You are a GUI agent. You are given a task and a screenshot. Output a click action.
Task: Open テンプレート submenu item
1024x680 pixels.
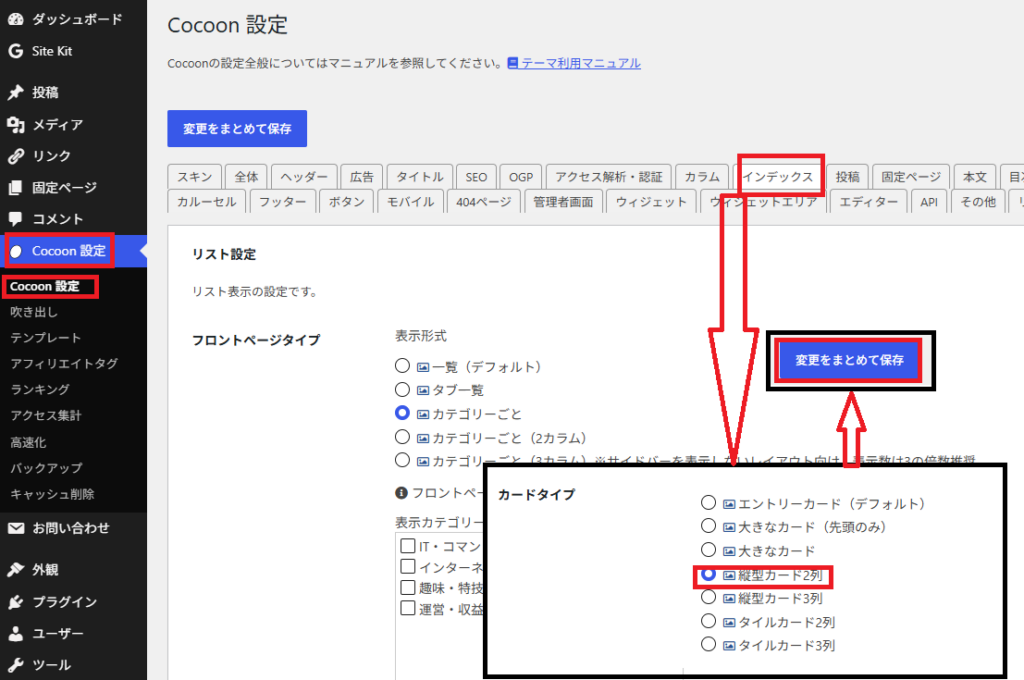pos(46,338)
